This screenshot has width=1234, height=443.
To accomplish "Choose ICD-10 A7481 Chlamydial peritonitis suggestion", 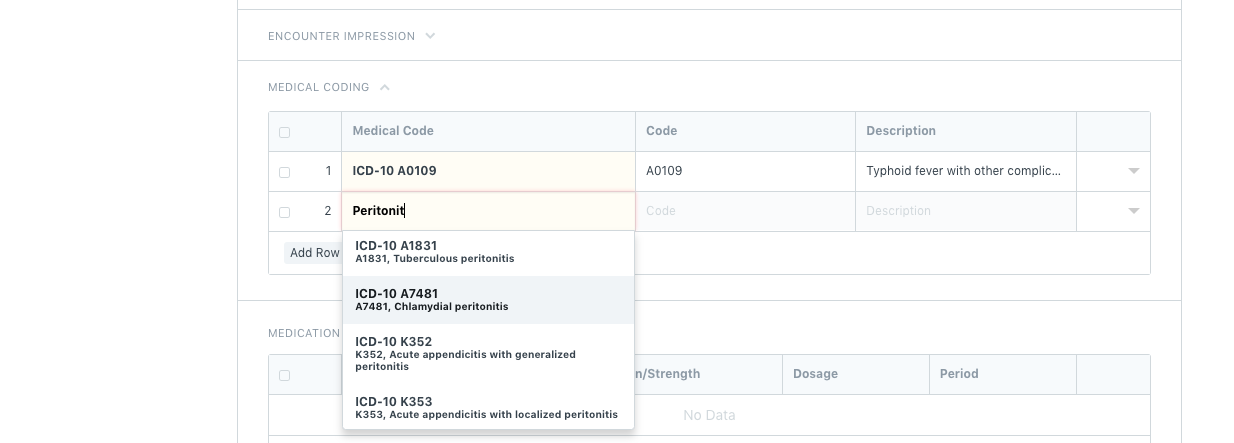I will point(488,299).
